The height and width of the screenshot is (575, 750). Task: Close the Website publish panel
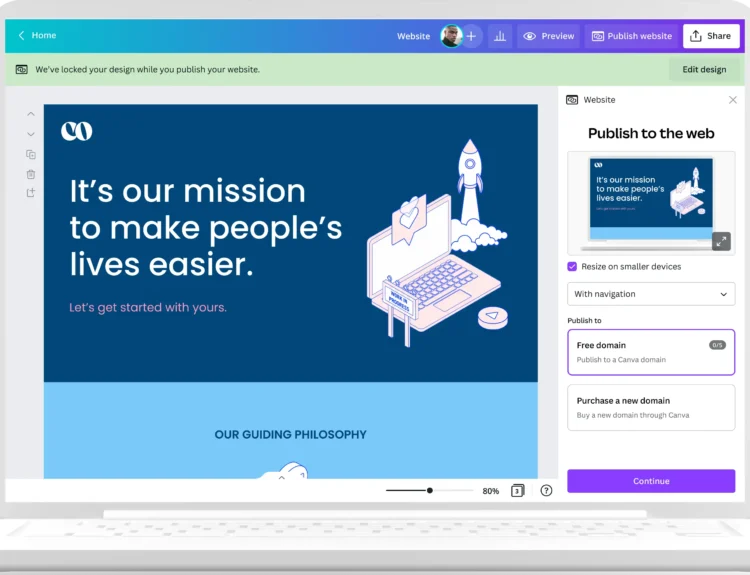pyautogui.click(x=733, y=100)
